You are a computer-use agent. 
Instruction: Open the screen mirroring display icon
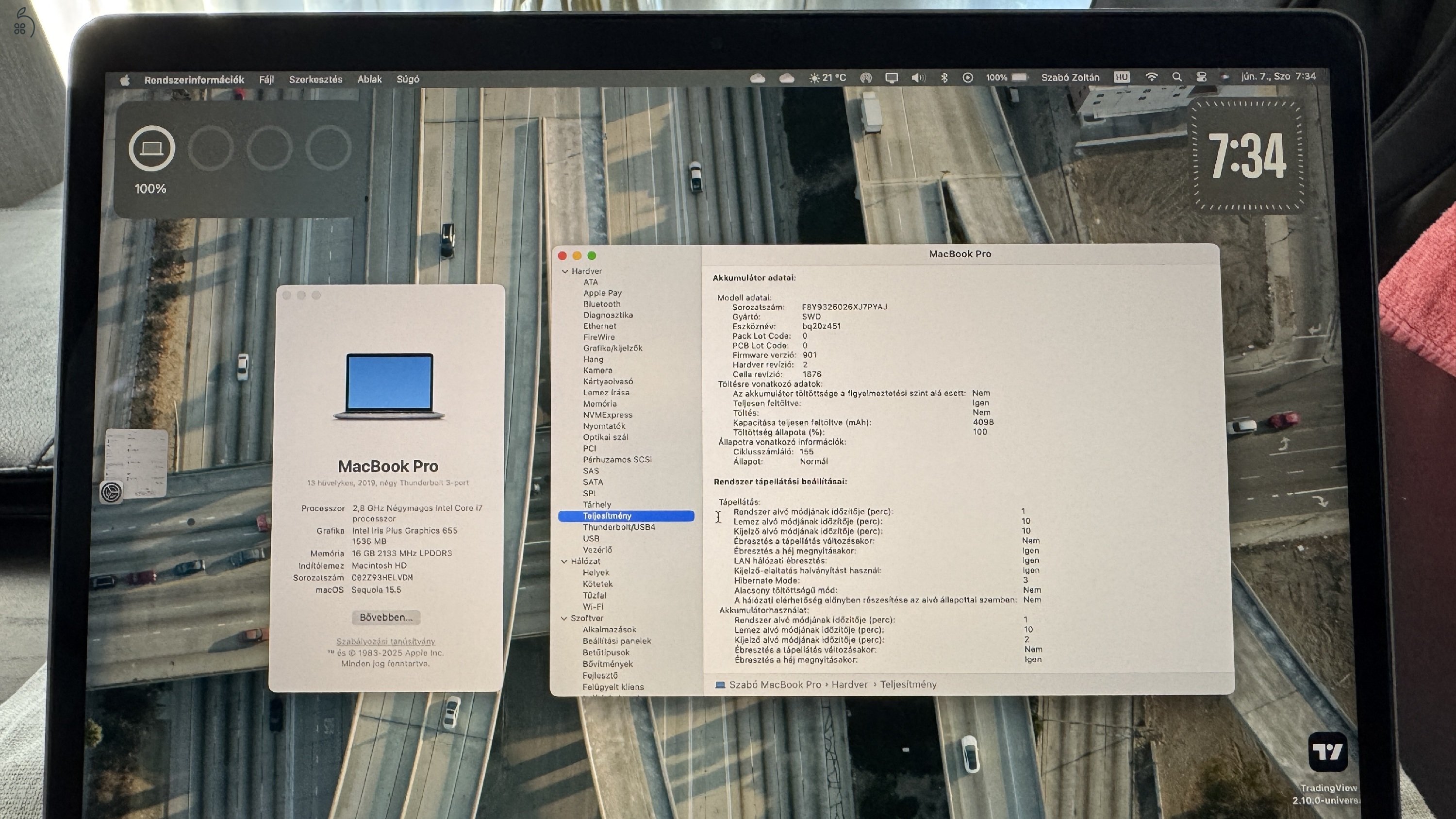point(892,78)
